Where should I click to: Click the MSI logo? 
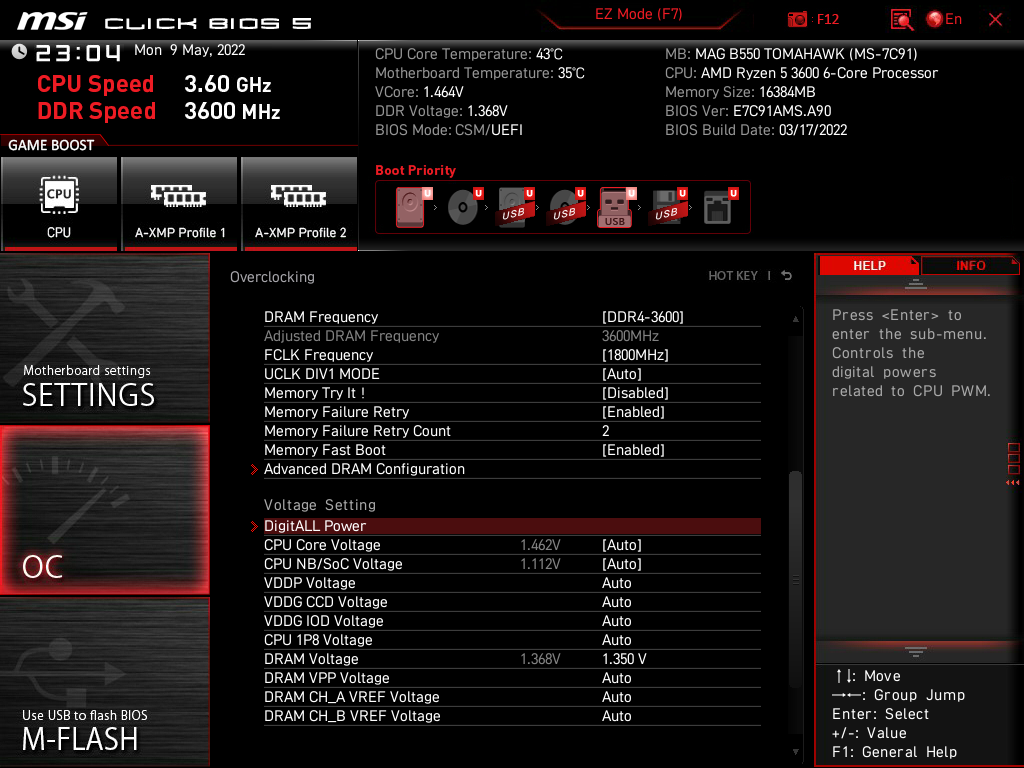coord(52,22)
